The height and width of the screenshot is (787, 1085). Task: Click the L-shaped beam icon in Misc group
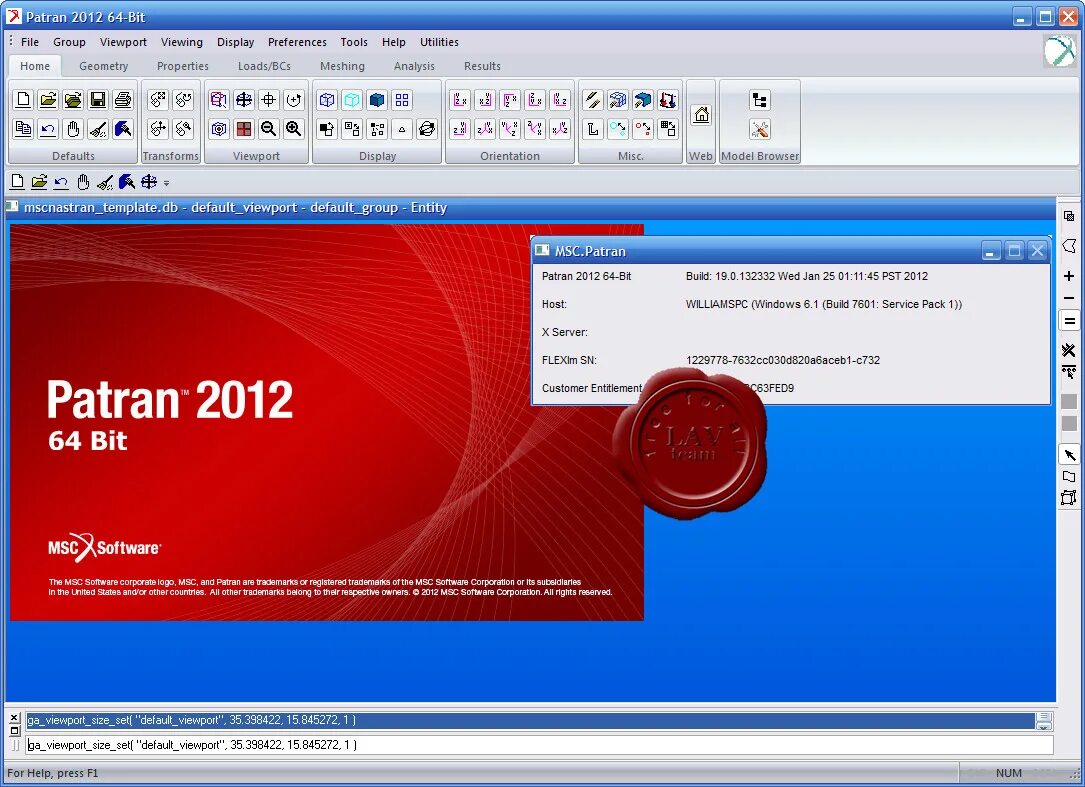(592, 129)
